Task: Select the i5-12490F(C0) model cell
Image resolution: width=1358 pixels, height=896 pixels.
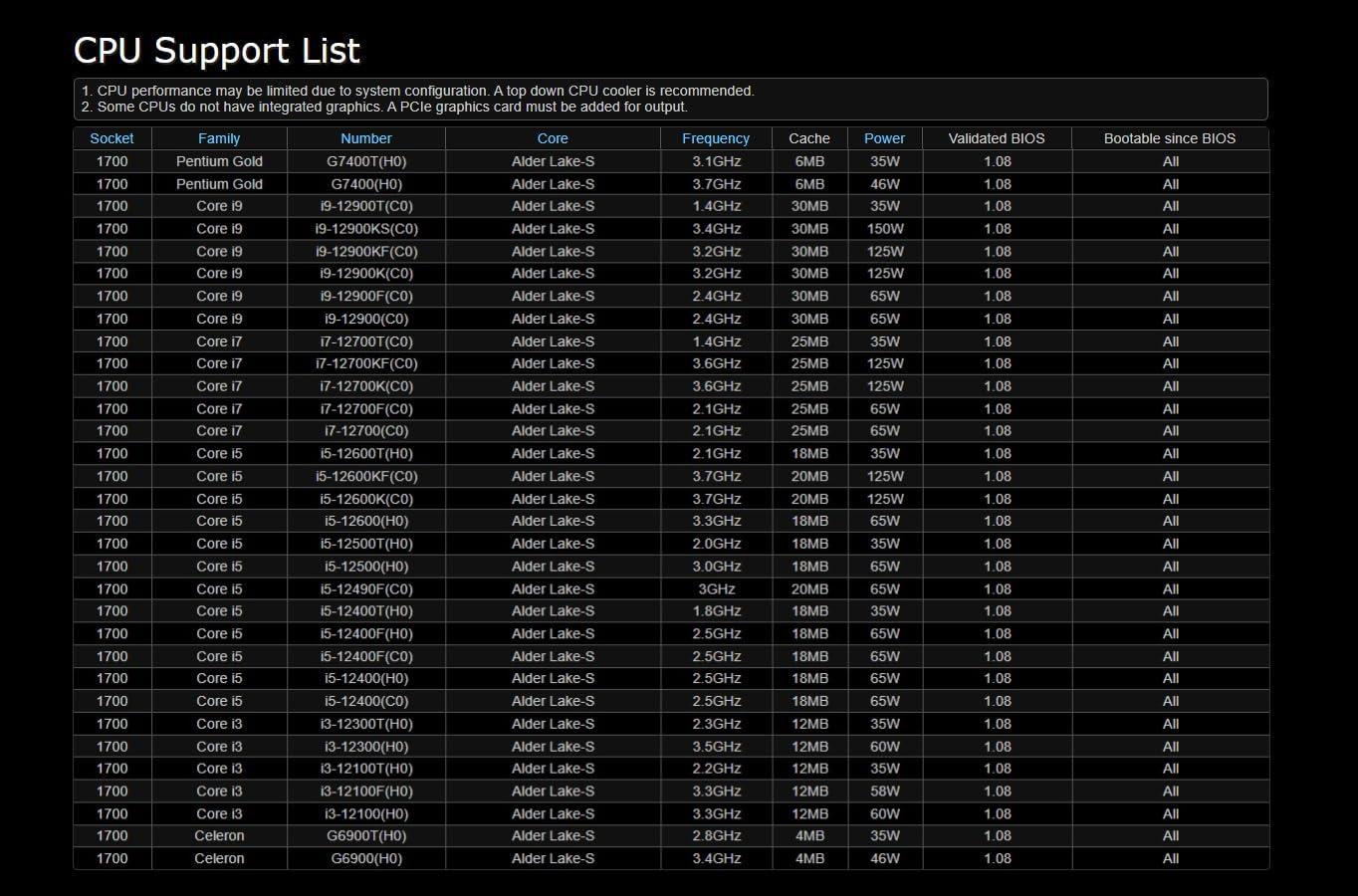Action: 366,589
